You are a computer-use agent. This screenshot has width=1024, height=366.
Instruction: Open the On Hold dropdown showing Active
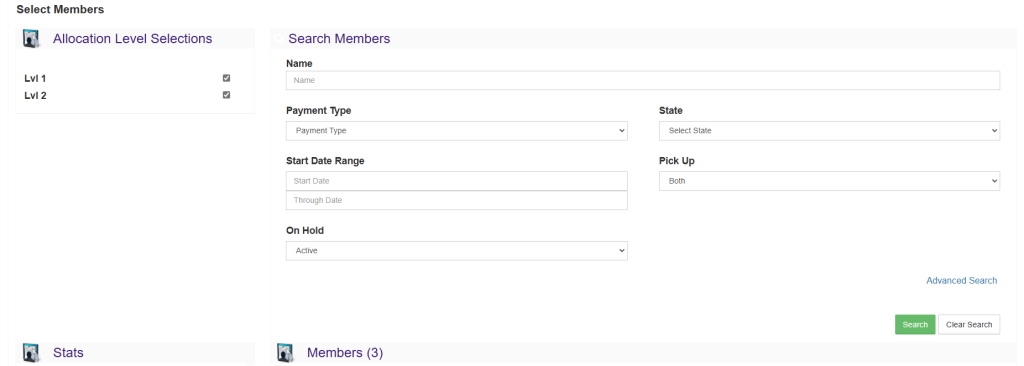pyautogui.click(x=456, y=250)
